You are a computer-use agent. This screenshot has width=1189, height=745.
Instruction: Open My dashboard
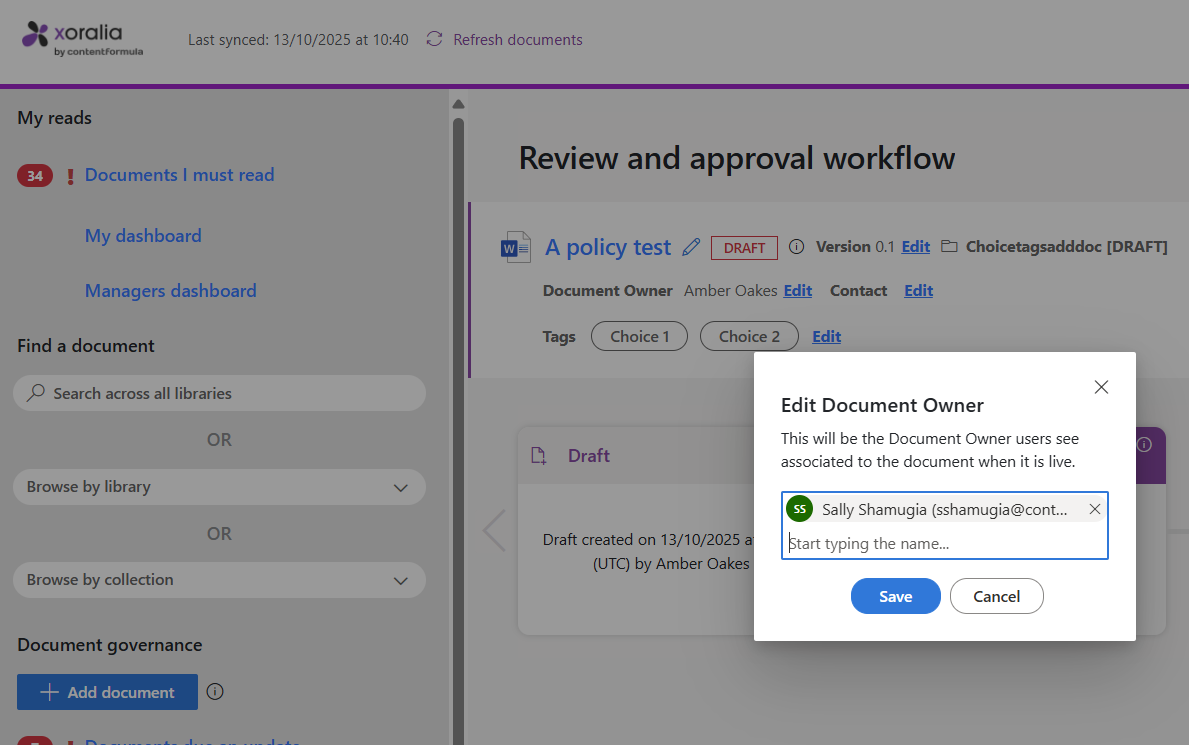tap(143, 236)
